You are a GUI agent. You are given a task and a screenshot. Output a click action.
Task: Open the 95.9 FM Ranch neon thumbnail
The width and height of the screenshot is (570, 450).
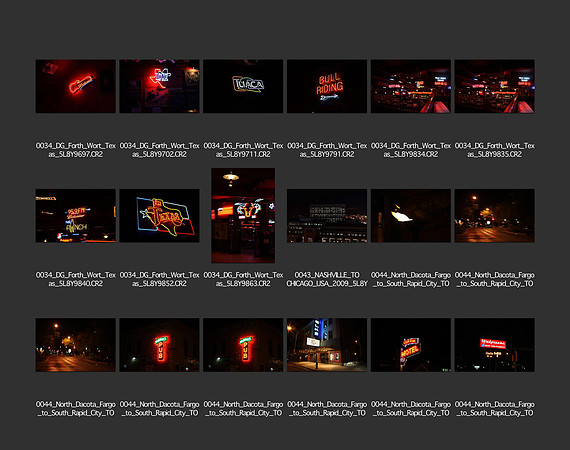tap(76, 216)
